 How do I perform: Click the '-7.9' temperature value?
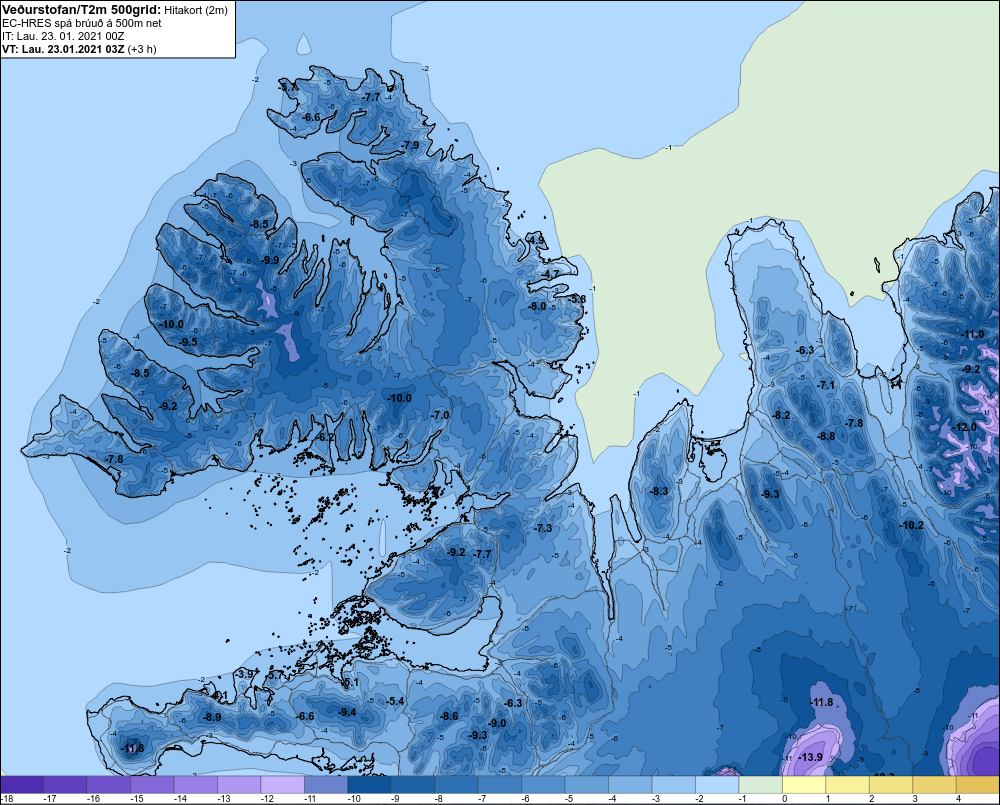pos(411,145)
